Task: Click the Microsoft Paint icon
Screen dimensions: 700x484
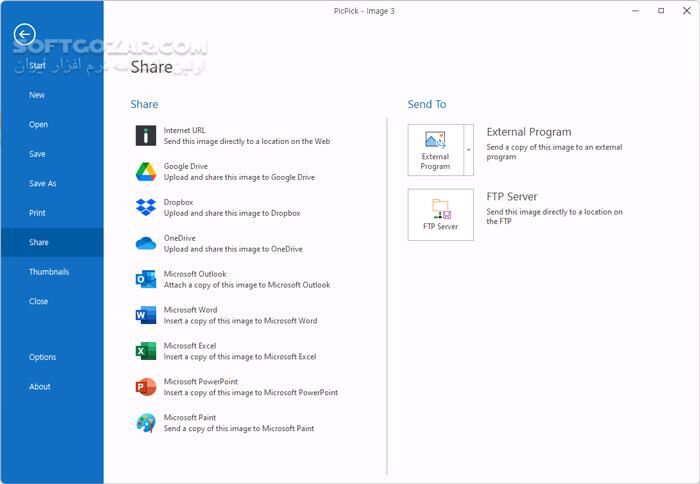Action: [146, 423]
